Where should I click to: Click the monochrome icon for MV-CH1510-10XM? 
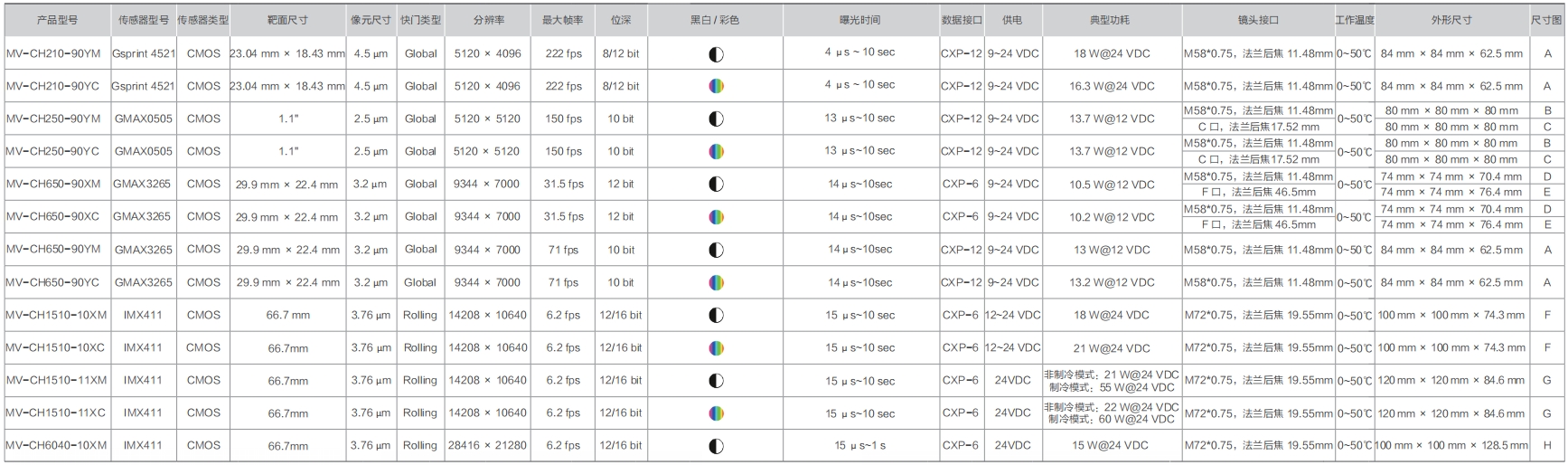point(716,316)
